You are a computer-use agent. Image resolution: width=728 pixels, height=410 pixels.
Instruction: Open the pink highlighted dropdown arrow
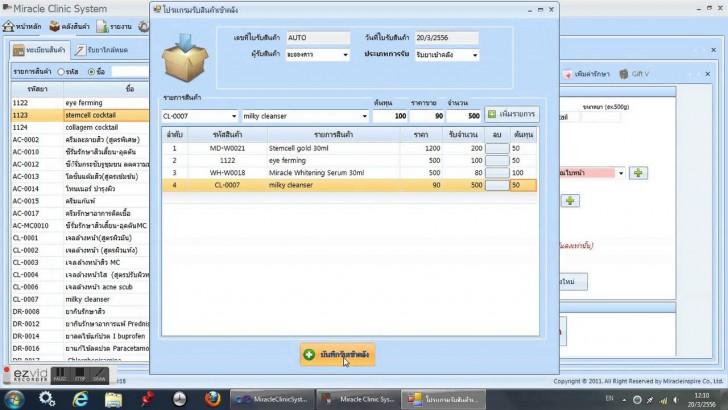point(621,173)
